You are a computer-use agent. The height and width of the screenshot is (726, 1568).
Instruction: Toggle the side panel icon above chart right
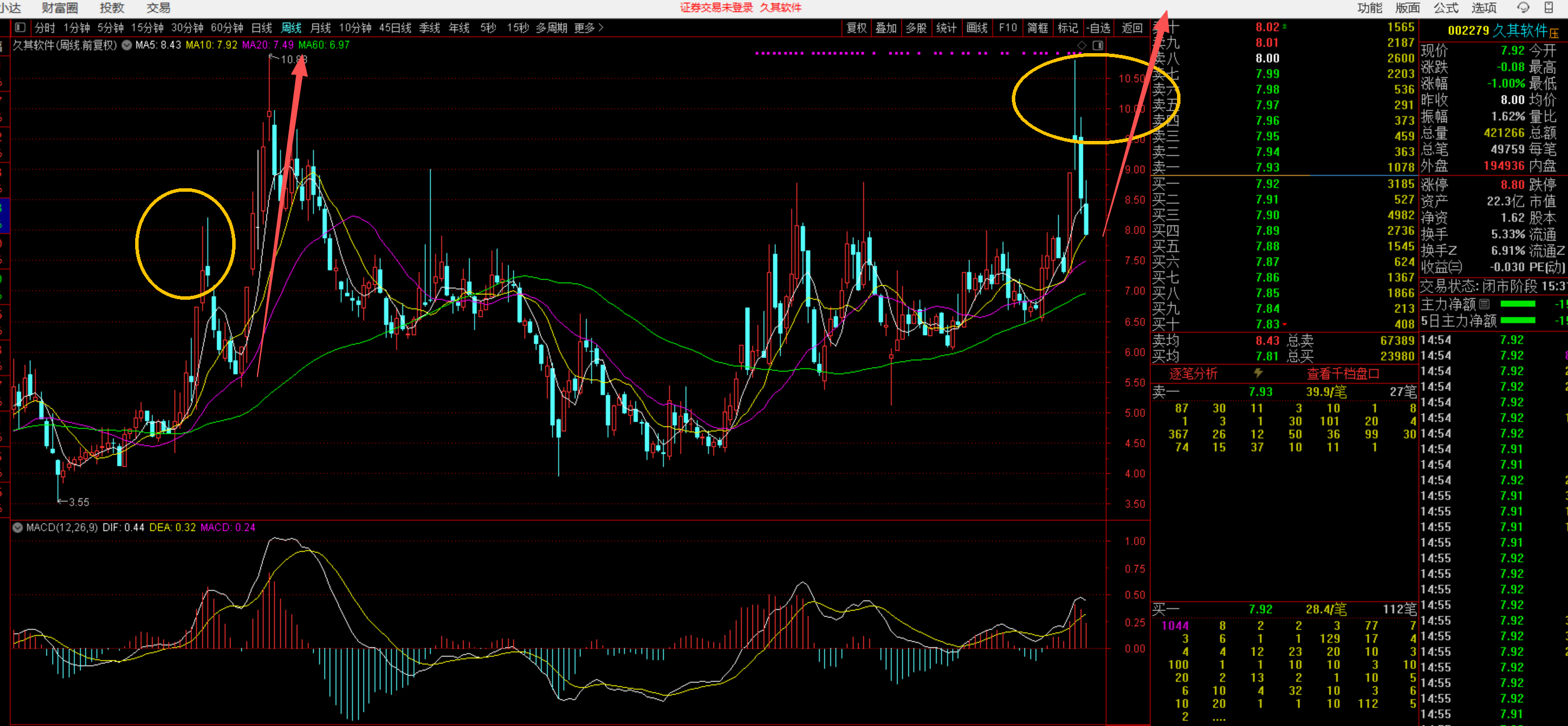point(1097,46)
